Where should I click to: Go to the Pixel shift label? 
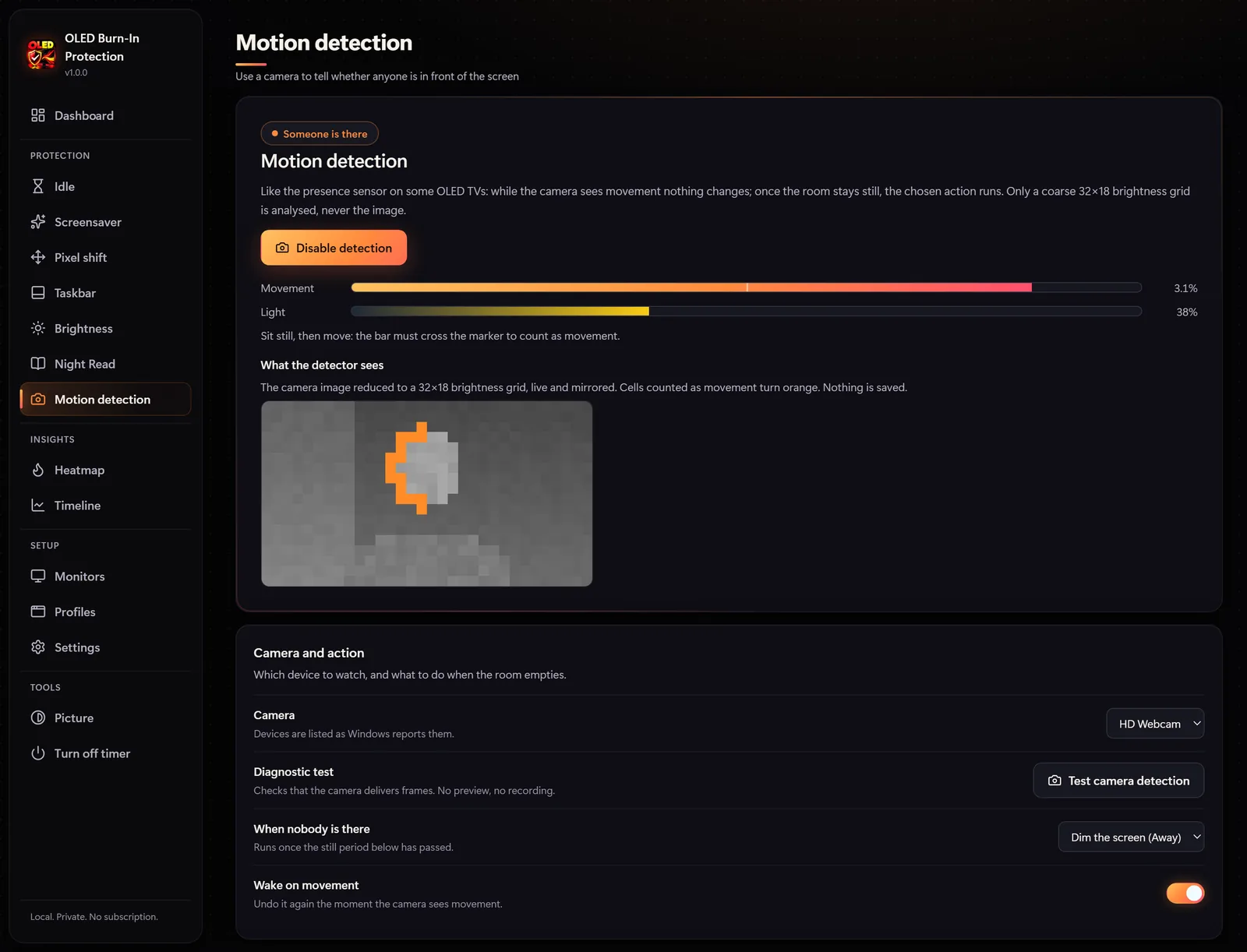coord(81,257)
